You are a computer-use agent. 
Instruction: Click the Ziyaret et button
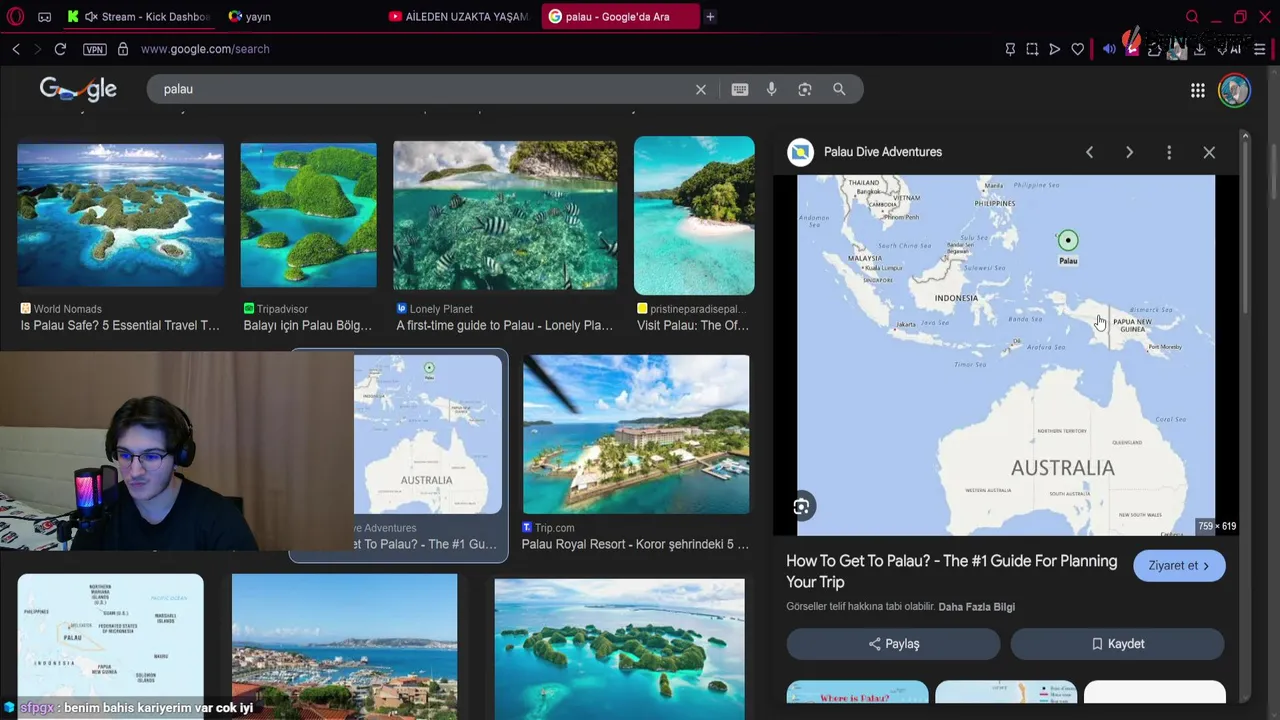1179,566
